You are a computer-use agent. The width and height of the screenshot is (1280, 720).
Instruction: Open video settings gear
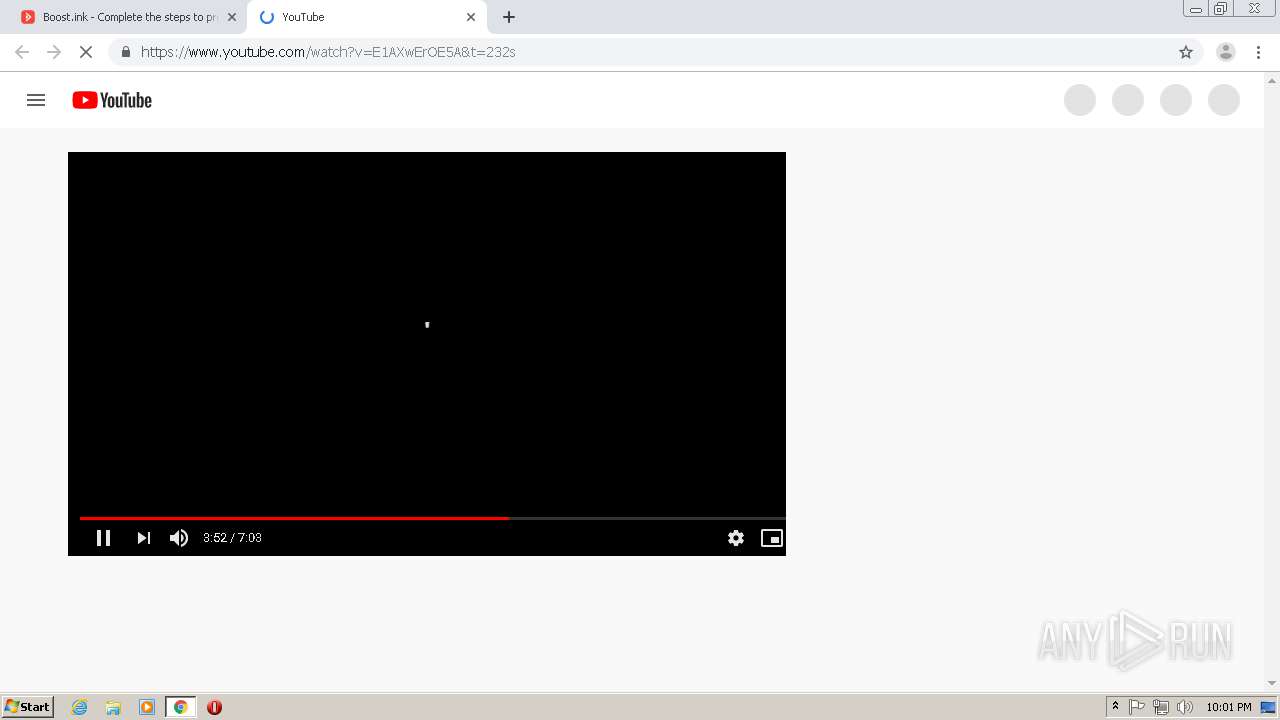[736, 538]
